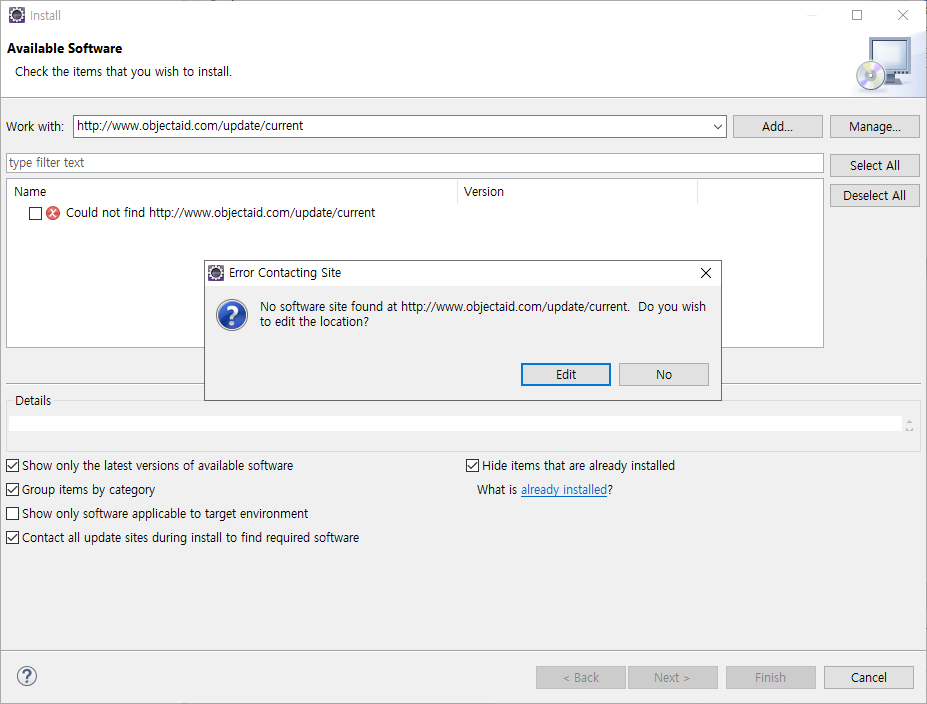The width and height of the screenshot is (927, 704).
Task: Toggle Show only the latest versions checkbox
Action: 12,466
